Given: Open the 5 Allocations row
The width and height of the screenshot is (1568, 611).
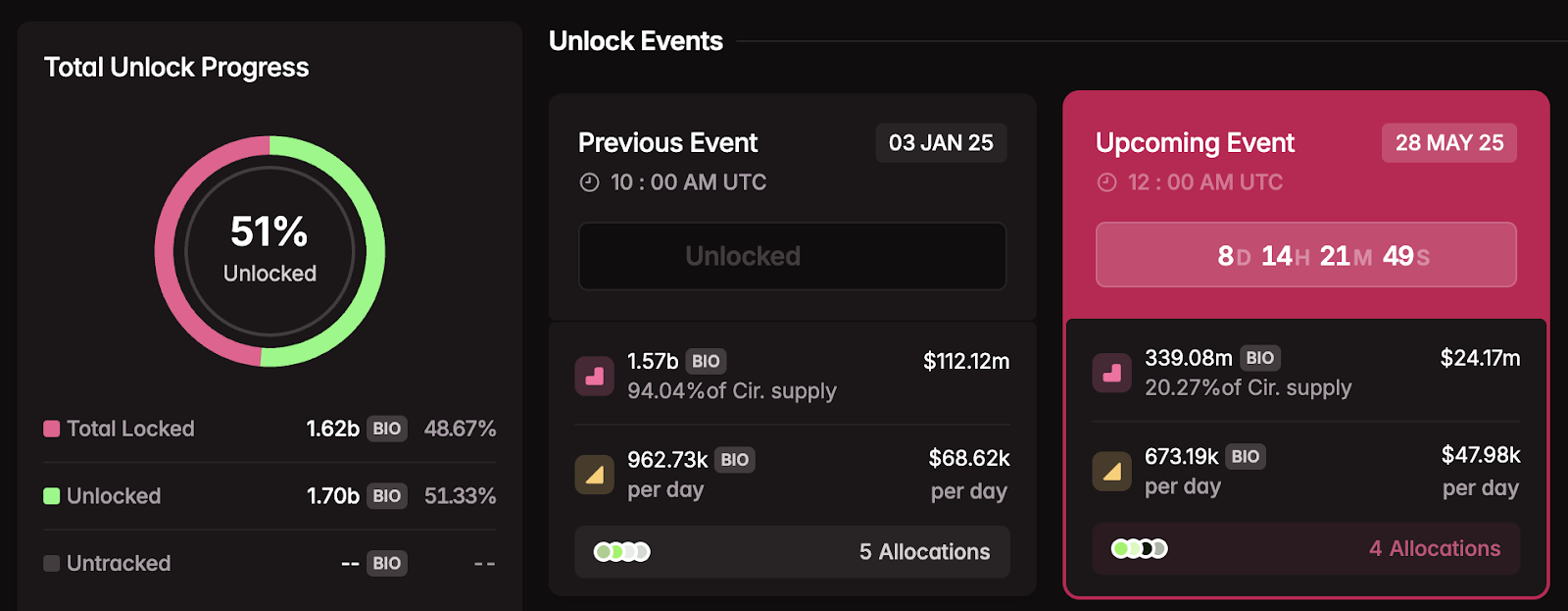Looking at the screenshot, I should [x=793, y=552].
